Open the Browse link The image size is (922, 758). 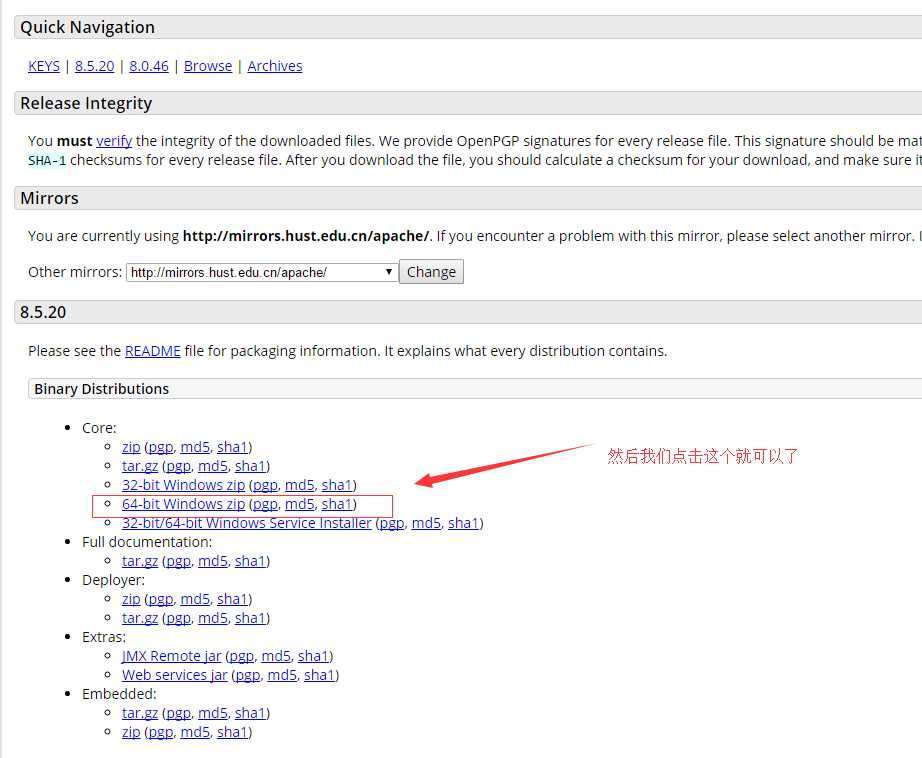(x=208, y=66)
